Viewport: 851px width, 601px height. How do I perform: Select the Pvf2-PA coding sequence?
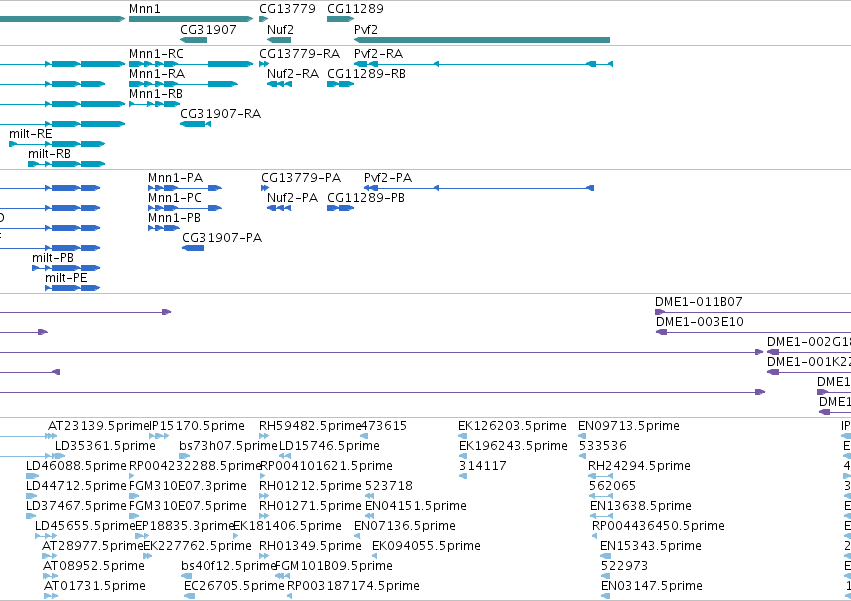point(479,188)
